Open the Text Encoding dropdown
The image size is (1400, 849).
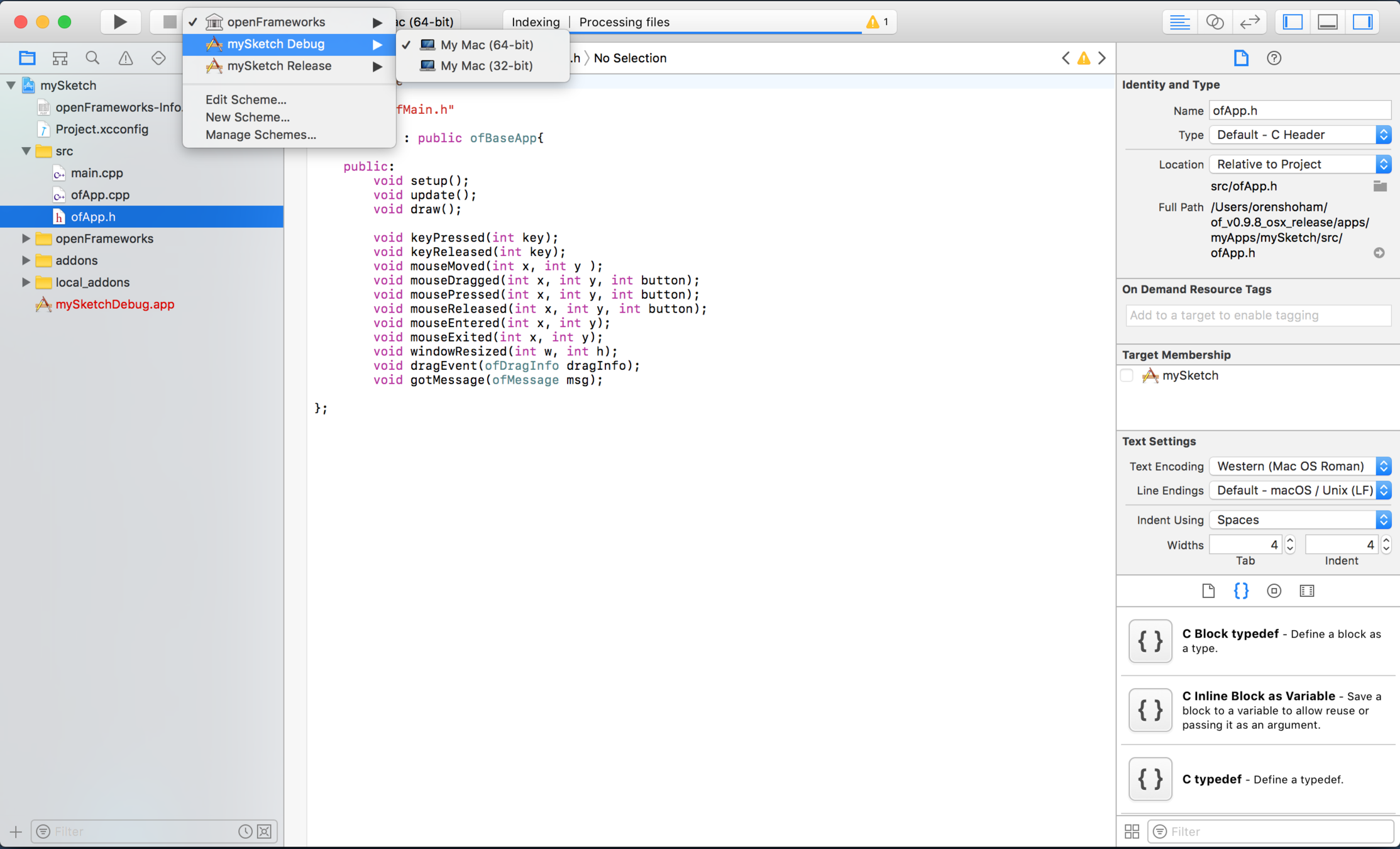(x=1299, y=466)
